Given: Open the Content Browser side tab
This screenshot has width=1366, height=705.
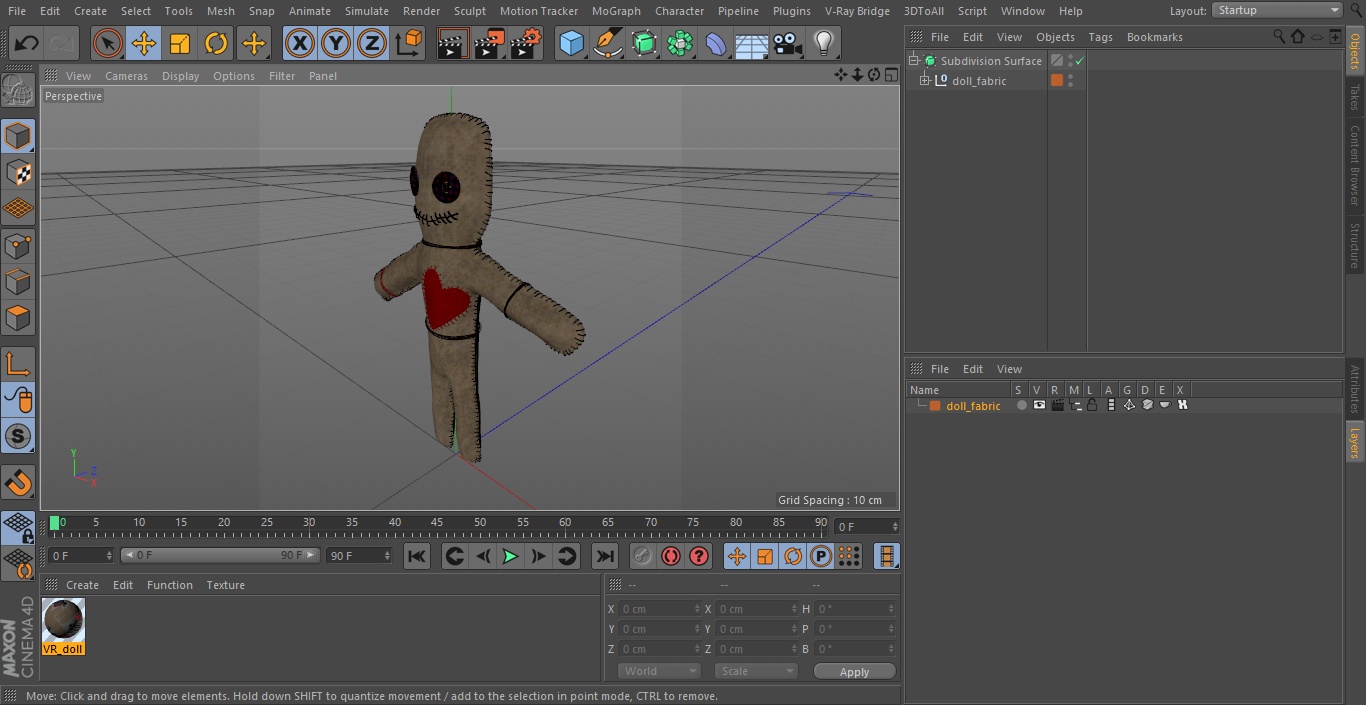Looking at the screenshot, I should [x=1355, y=165].
